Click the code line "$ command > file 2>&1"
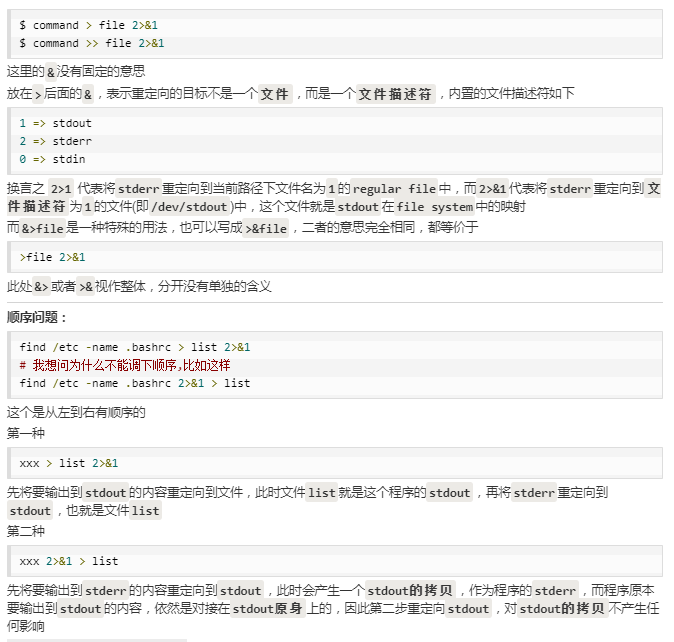 pyautogui.click(x=89, y=25)
